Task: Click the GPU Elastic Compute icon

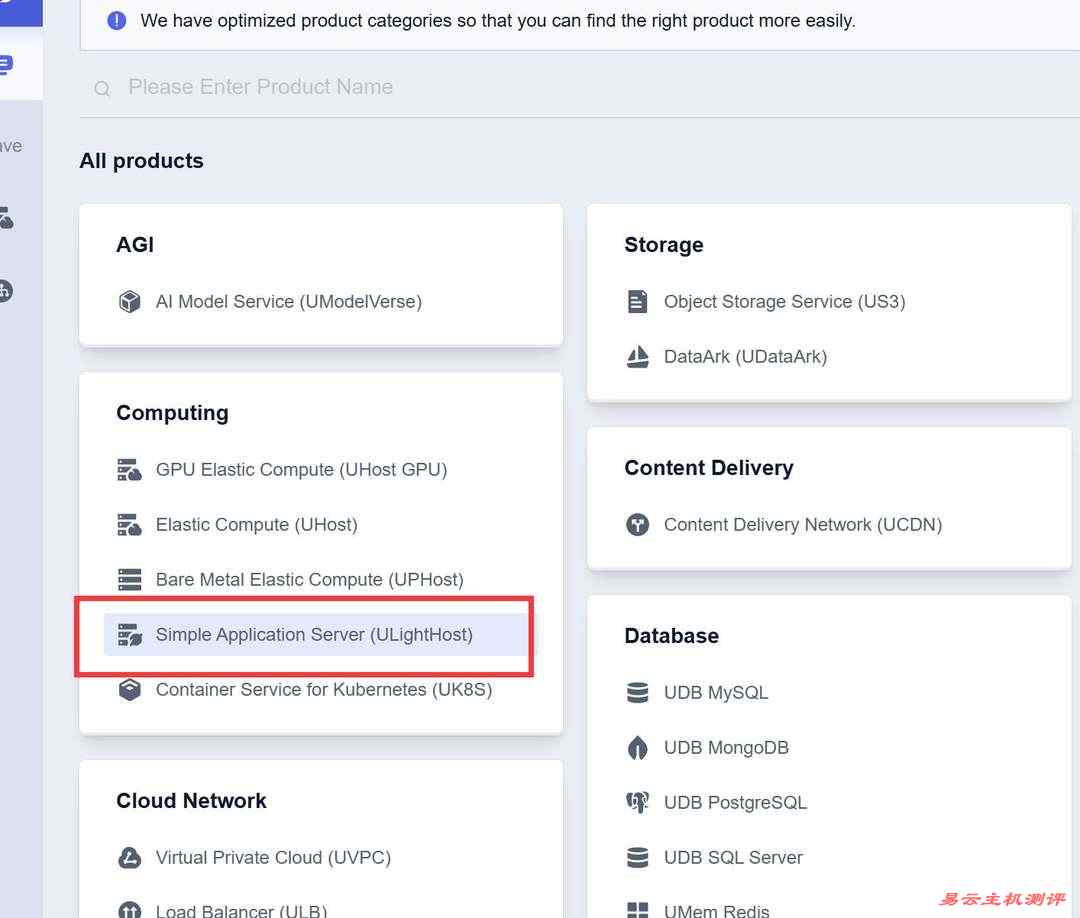Action: click(129, 470)
